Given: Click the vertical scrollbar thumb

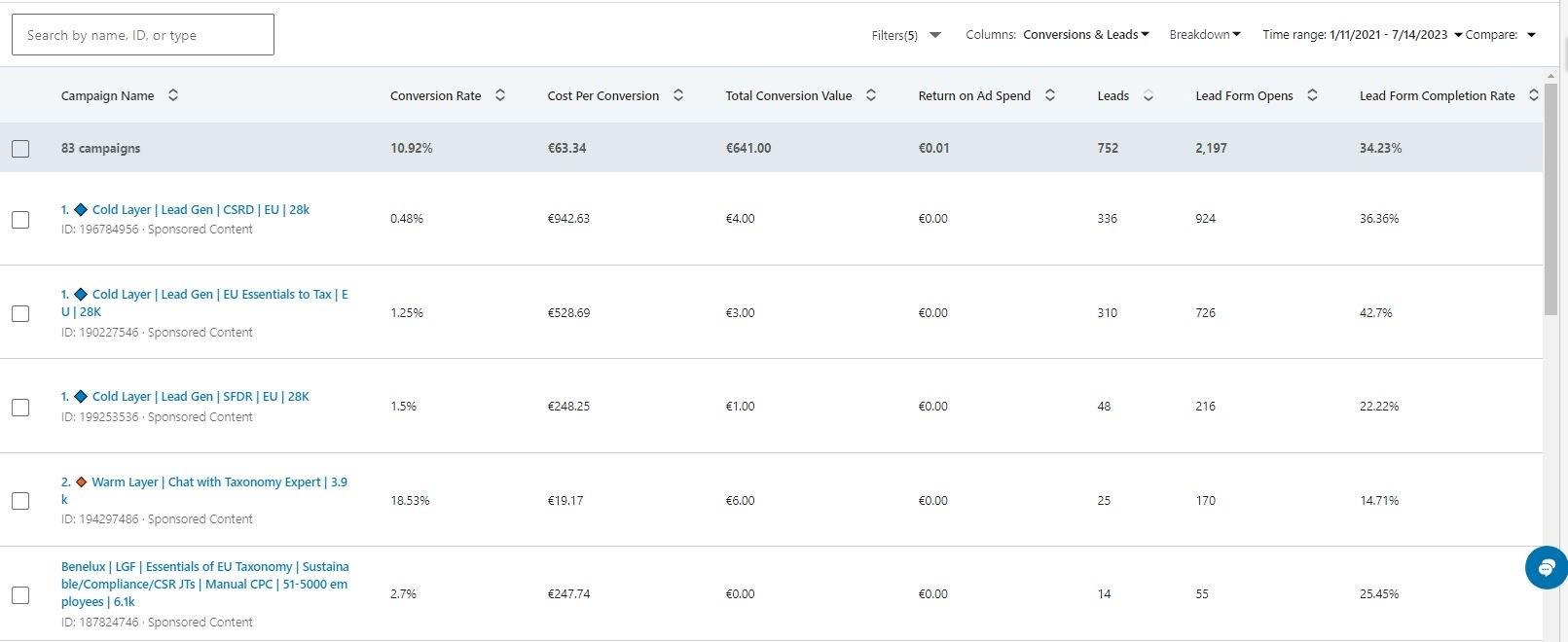Looking at the screenshot, I should (1550, 199).
